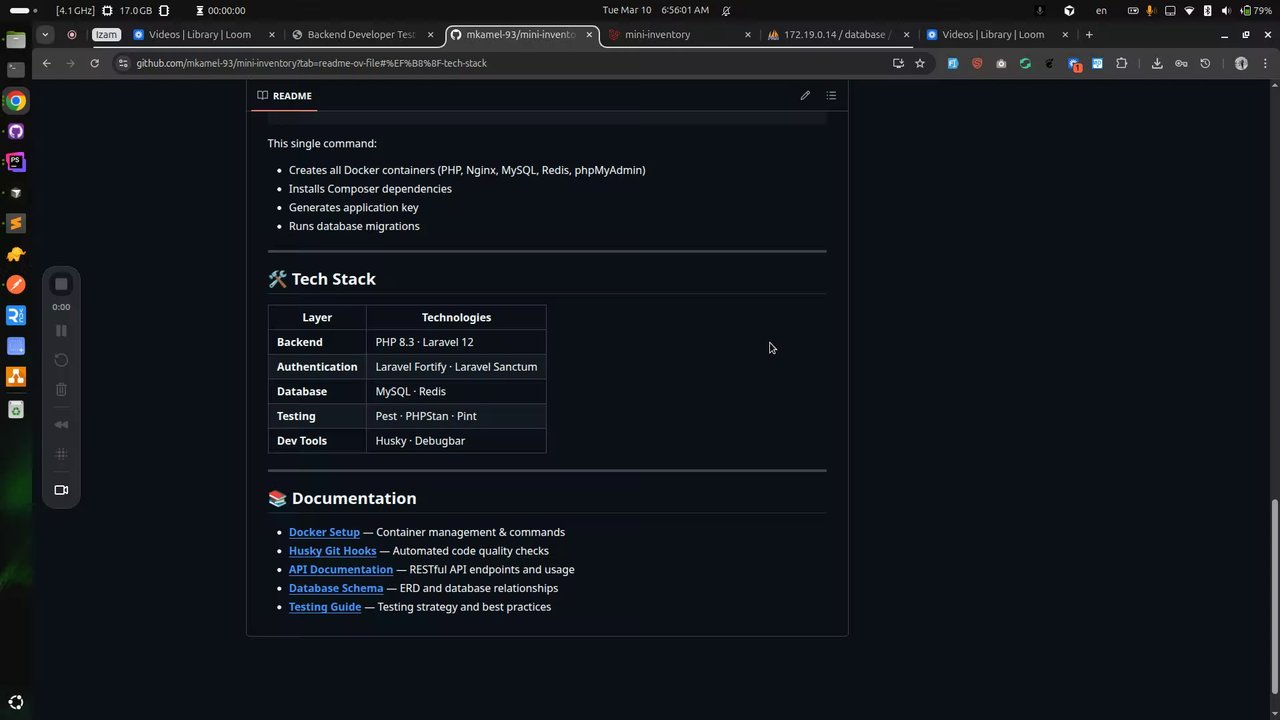
Task: Click the 'Husky · Debugbar' table cell
Action: [456, 440]
